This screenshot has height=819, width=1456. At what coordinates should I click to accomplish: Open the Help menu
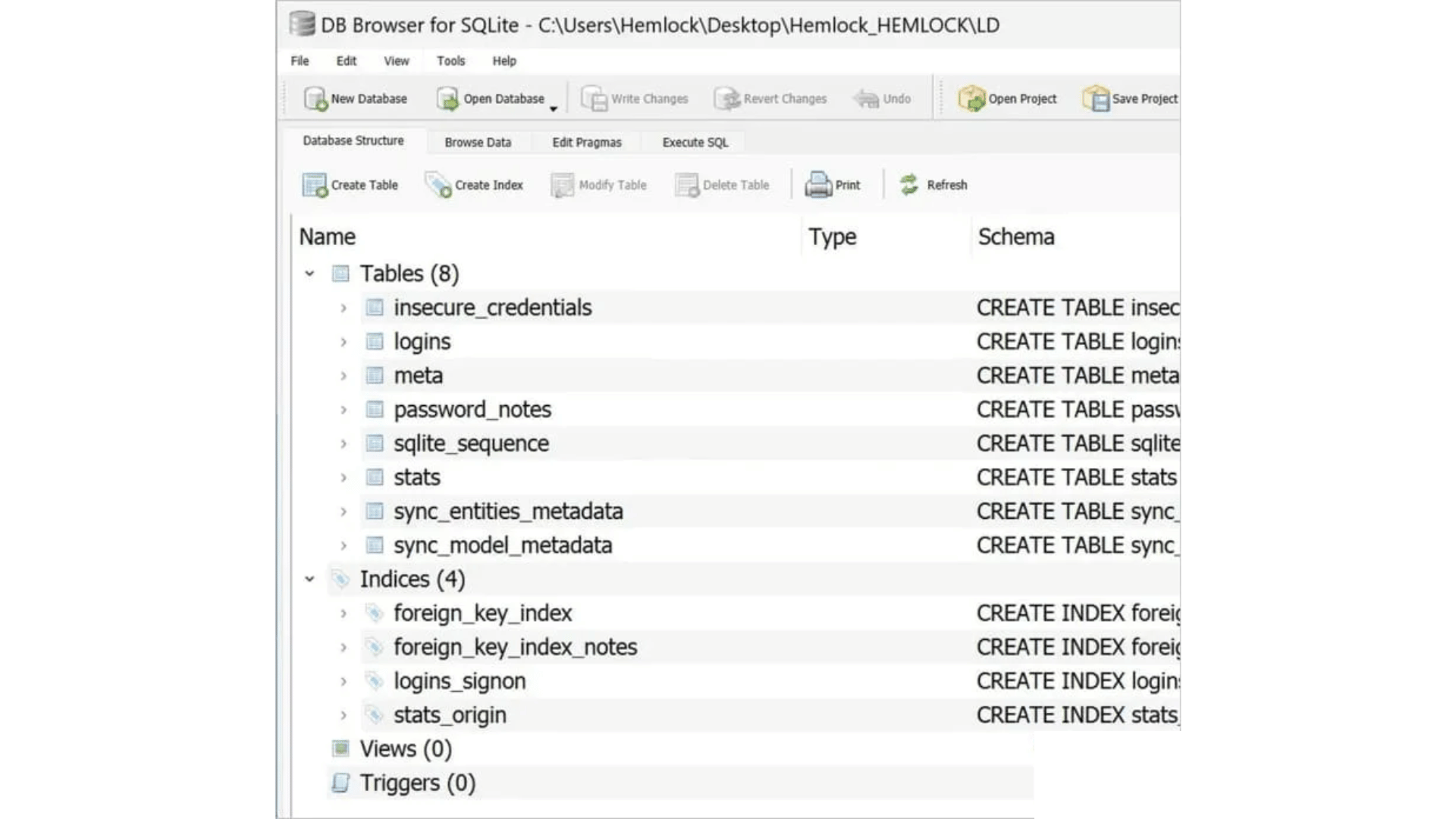[x=504, y=61]
